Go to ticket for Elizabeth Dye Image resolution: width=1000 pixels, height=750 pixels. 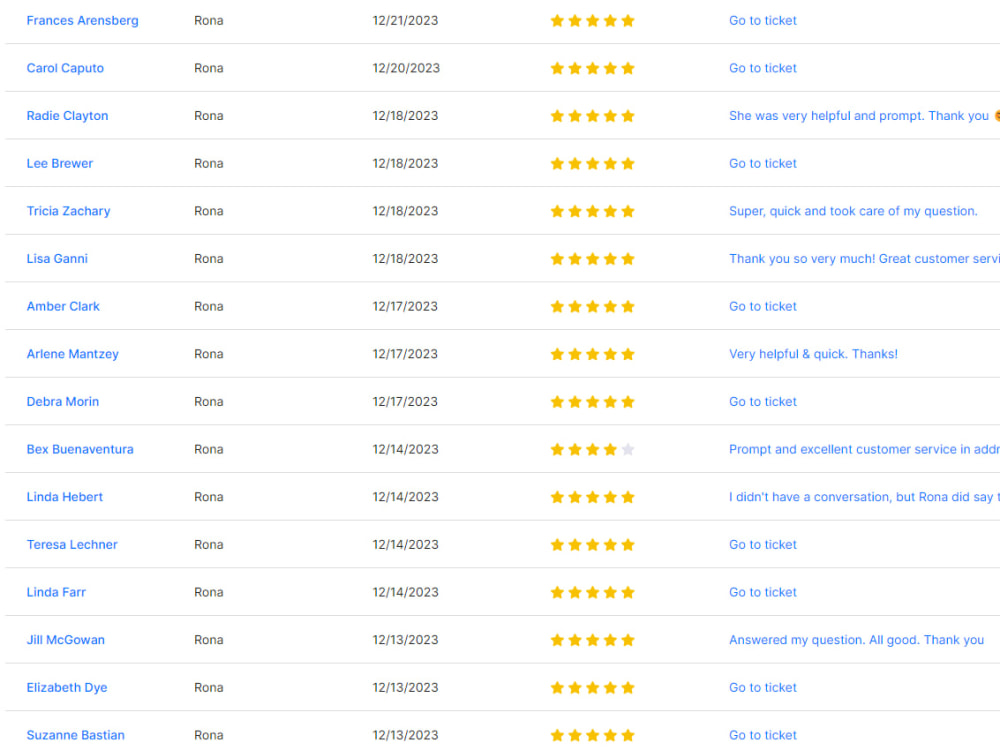click(763, 688)
